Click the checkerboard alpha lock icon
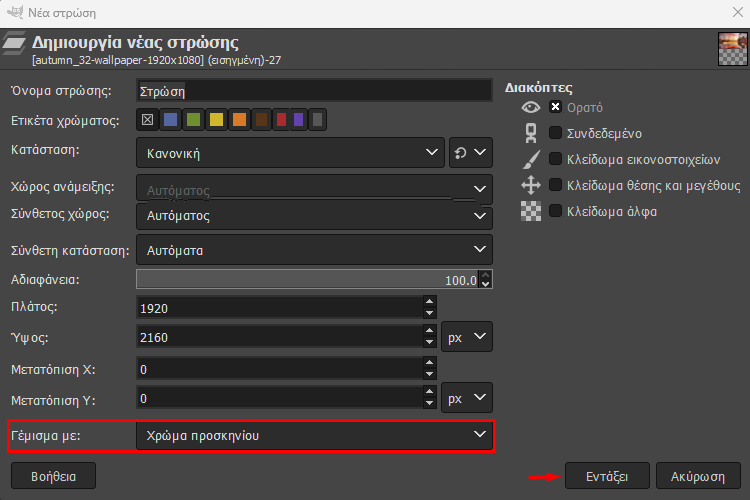The width and height of the screenshot is (750, 500). pos(531,211)
